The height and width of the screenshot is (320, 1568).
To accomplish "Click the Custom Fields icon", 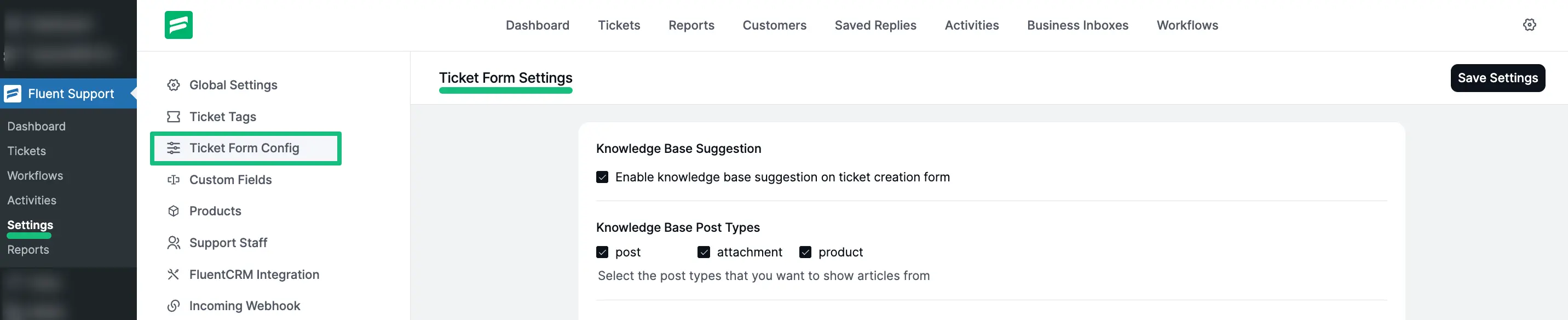I will [x=174, y=180].
